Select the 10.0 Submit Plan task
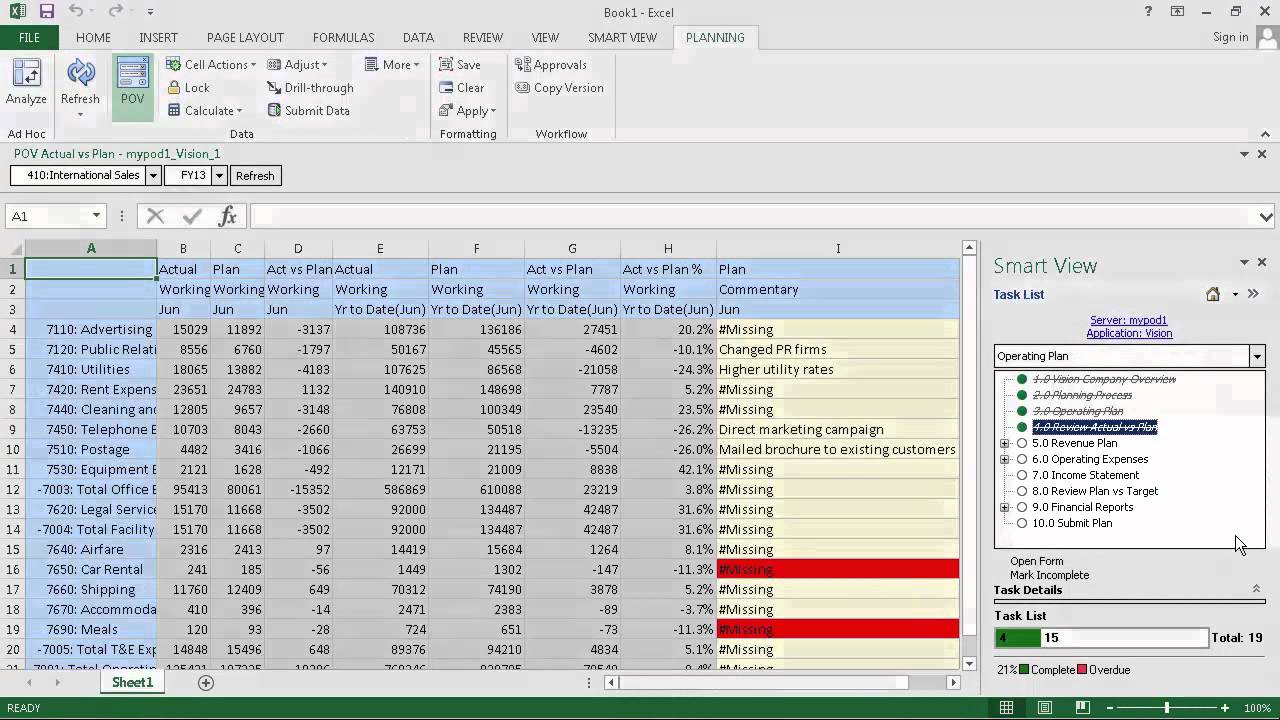 coord(1072,523)
